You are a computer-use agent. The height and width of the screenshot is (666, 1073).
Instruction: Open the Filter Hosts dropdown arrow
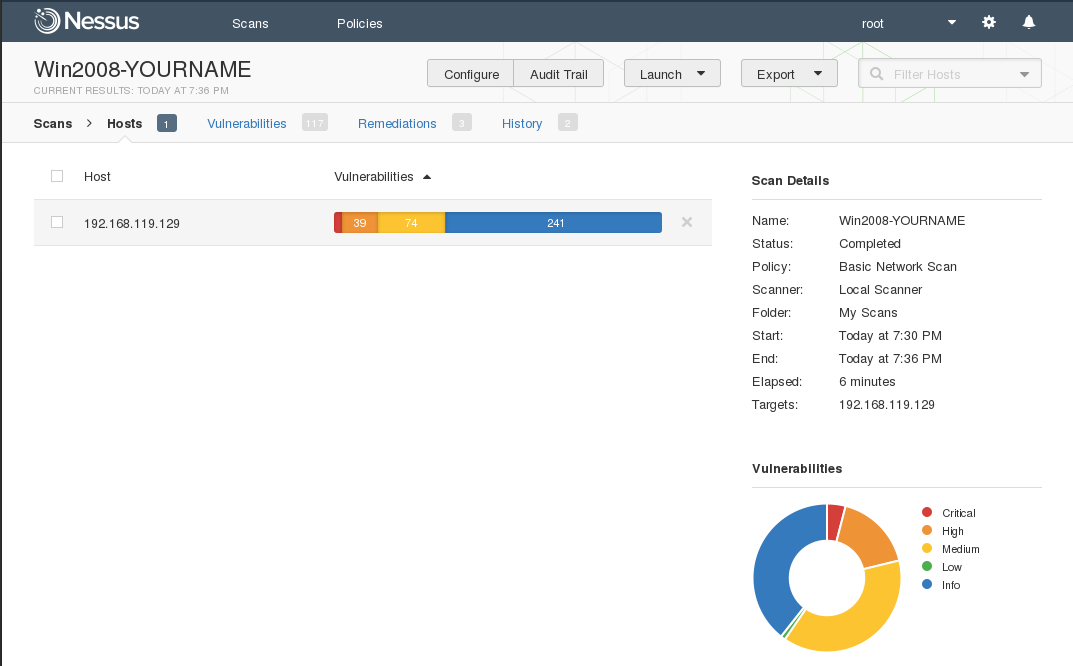coord(1024,74)
